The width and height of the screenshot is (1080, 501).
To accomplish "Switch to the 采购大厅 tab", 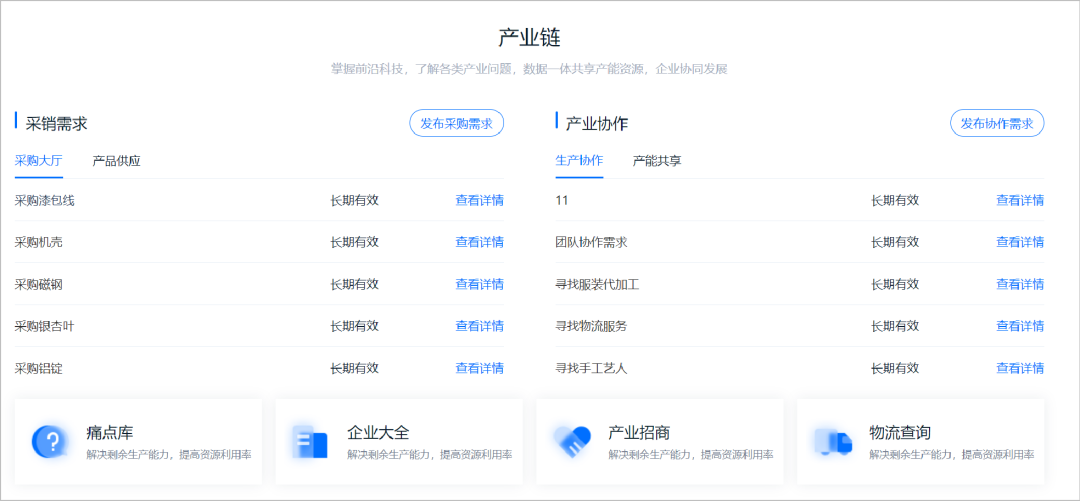I will coord(39,161).
